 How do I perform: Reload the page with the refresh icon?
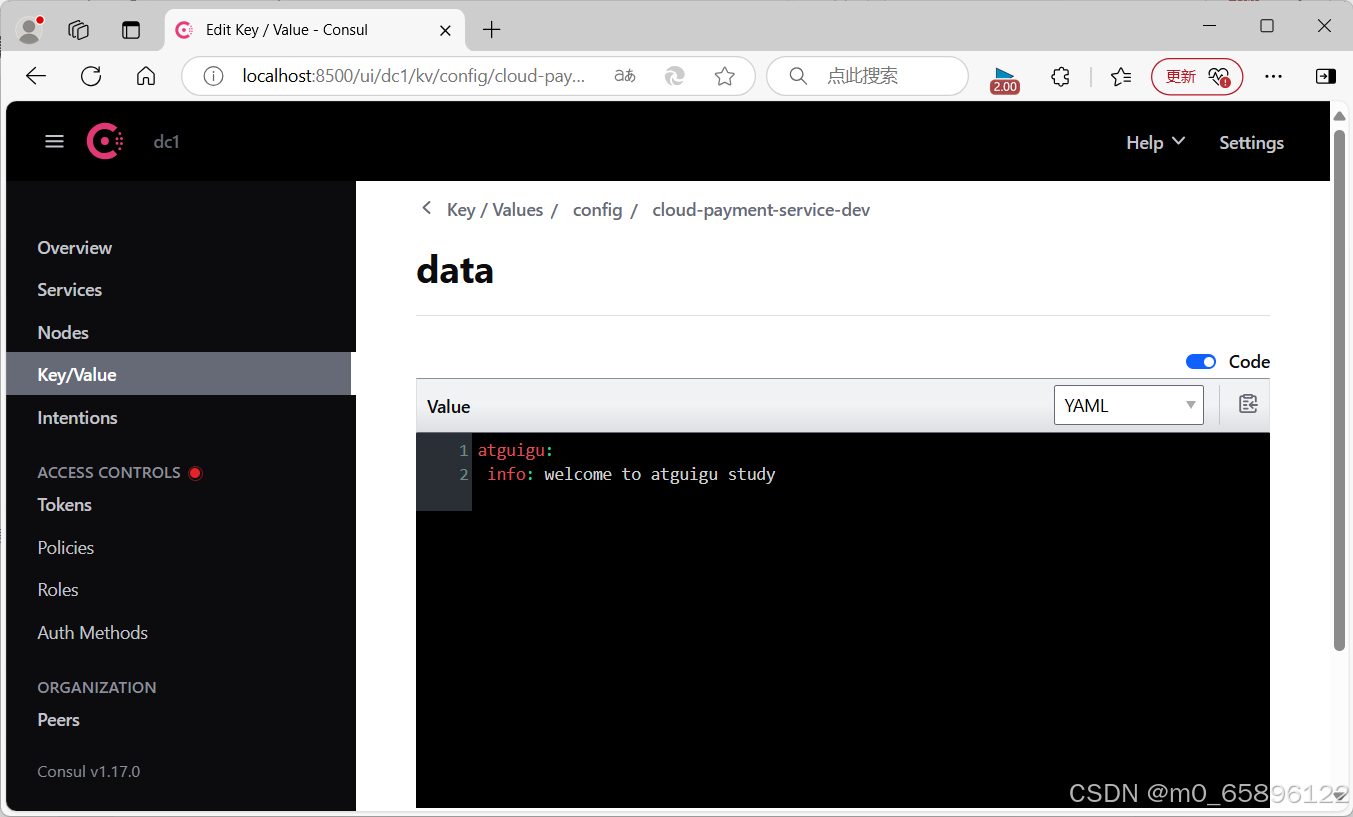pos(91,76)
